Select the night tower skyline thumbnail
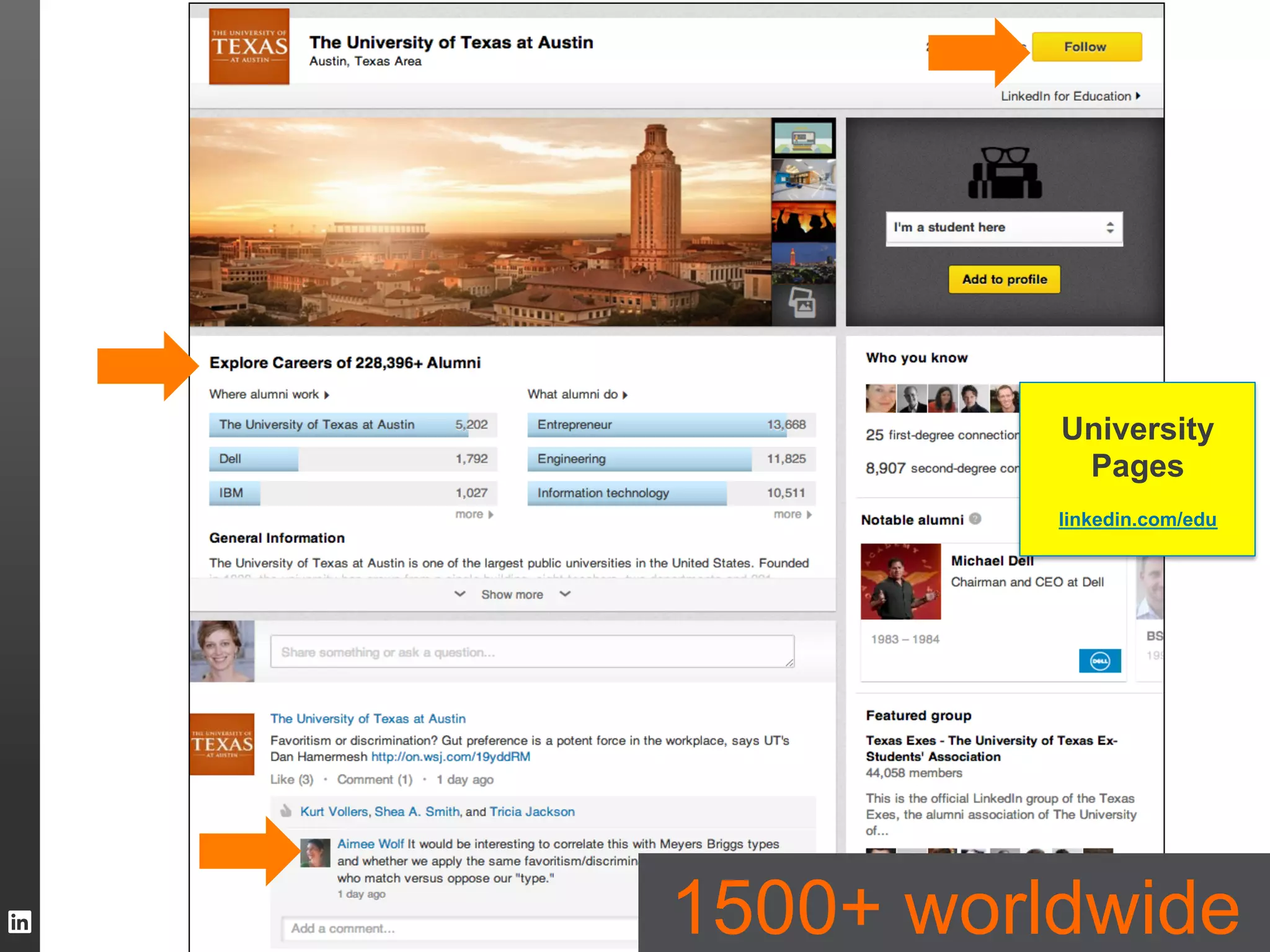Screen dimensions: 1270x952 click(x=804, y=263)
